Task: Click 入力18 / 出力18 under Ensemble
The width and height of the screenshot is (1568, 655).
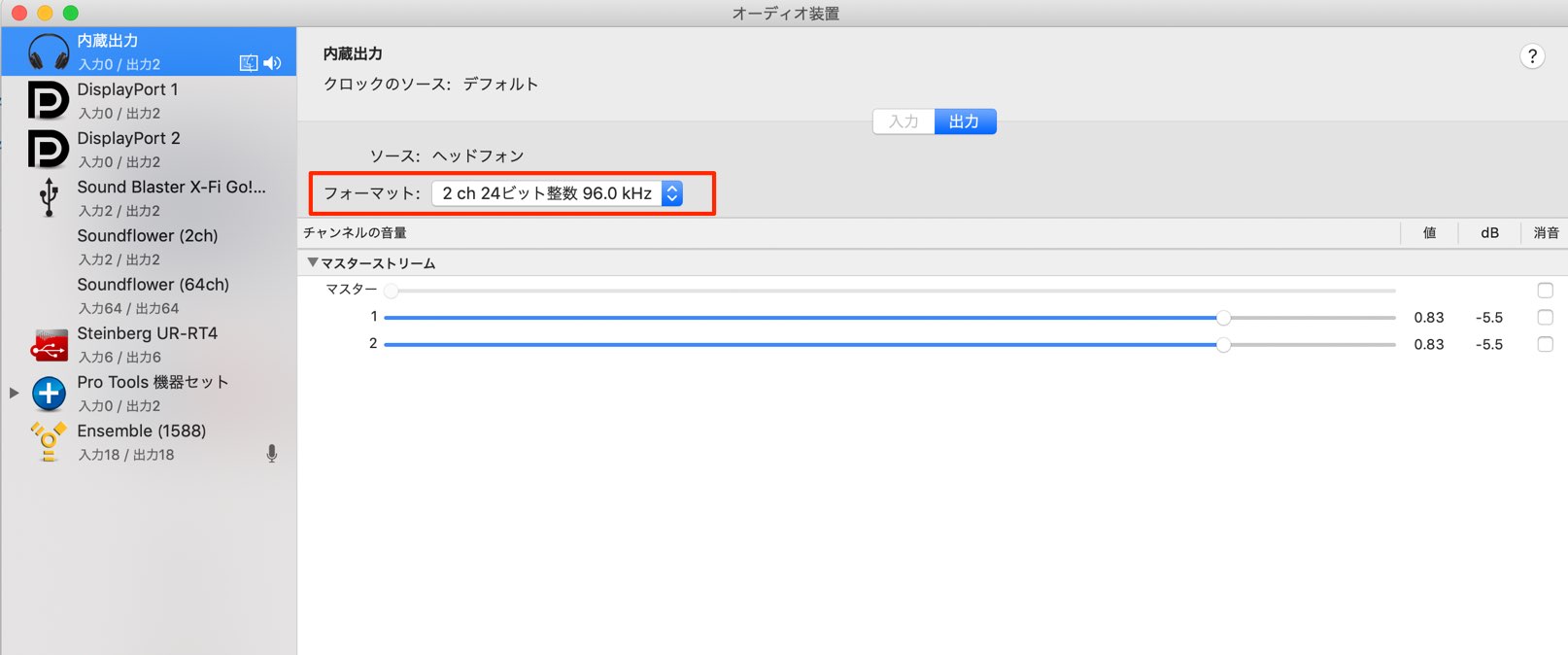Action: 126,454
